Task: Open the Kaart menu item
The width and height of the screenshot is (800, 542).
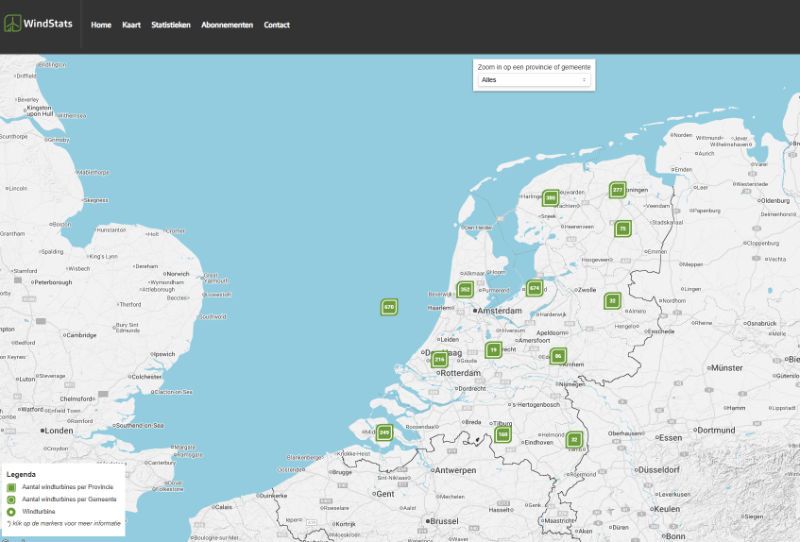Action: click(x=131, y=25)
